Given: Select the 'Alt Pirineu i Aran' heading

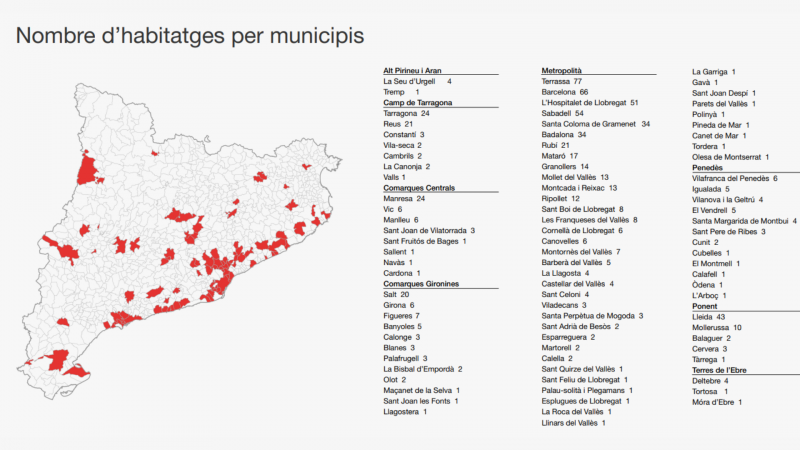Looking at the screenshot, I should pos(412,70).
